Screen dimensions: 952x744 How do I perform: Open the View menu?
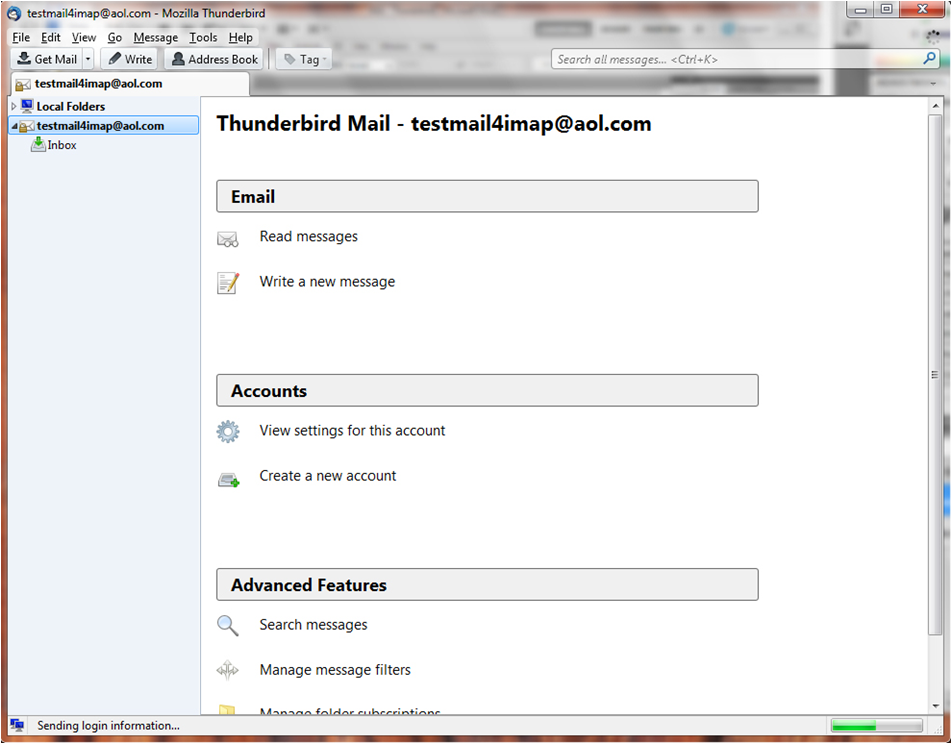(x=84, y=37)
